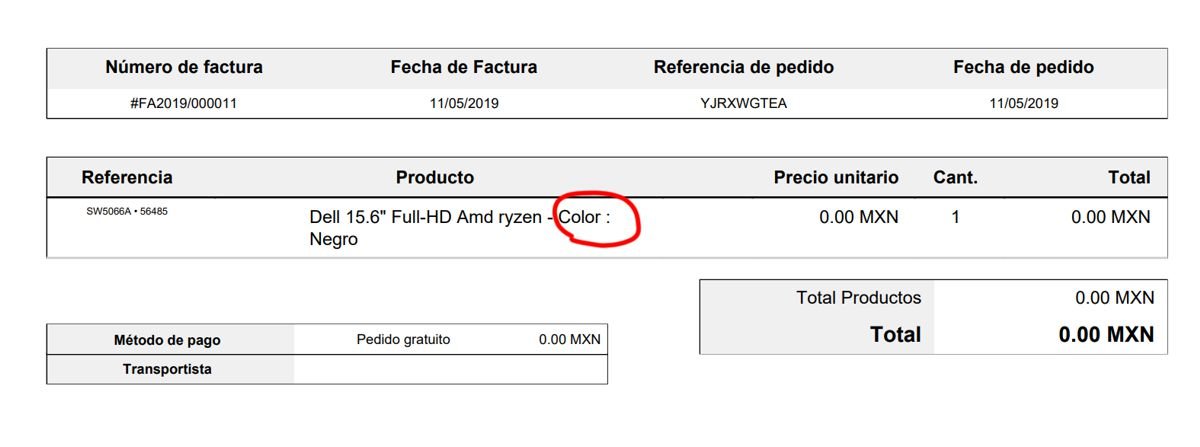Screen dimensions: 1200x447
Task: Select the Número de factura header
Action: coord(184,68)
